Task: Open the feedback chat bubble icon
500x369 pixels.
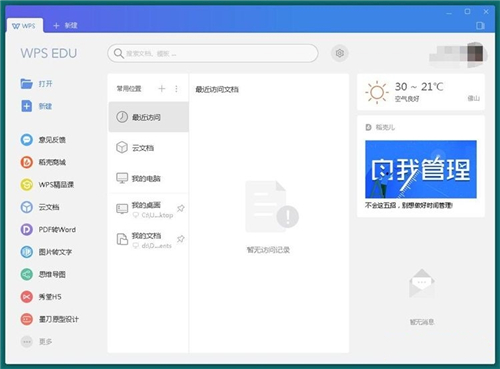Action: click(27, 140)
